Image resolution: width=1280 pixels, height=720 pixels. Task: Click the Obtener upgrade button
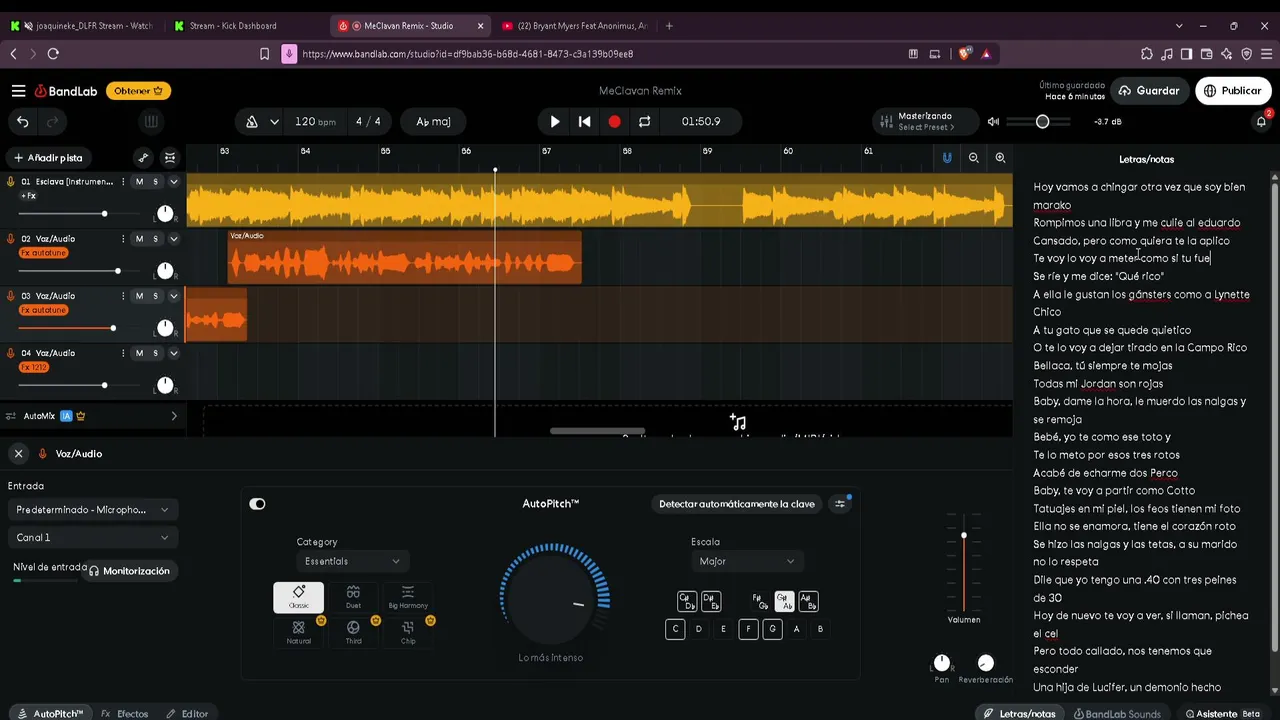[139, 91]
